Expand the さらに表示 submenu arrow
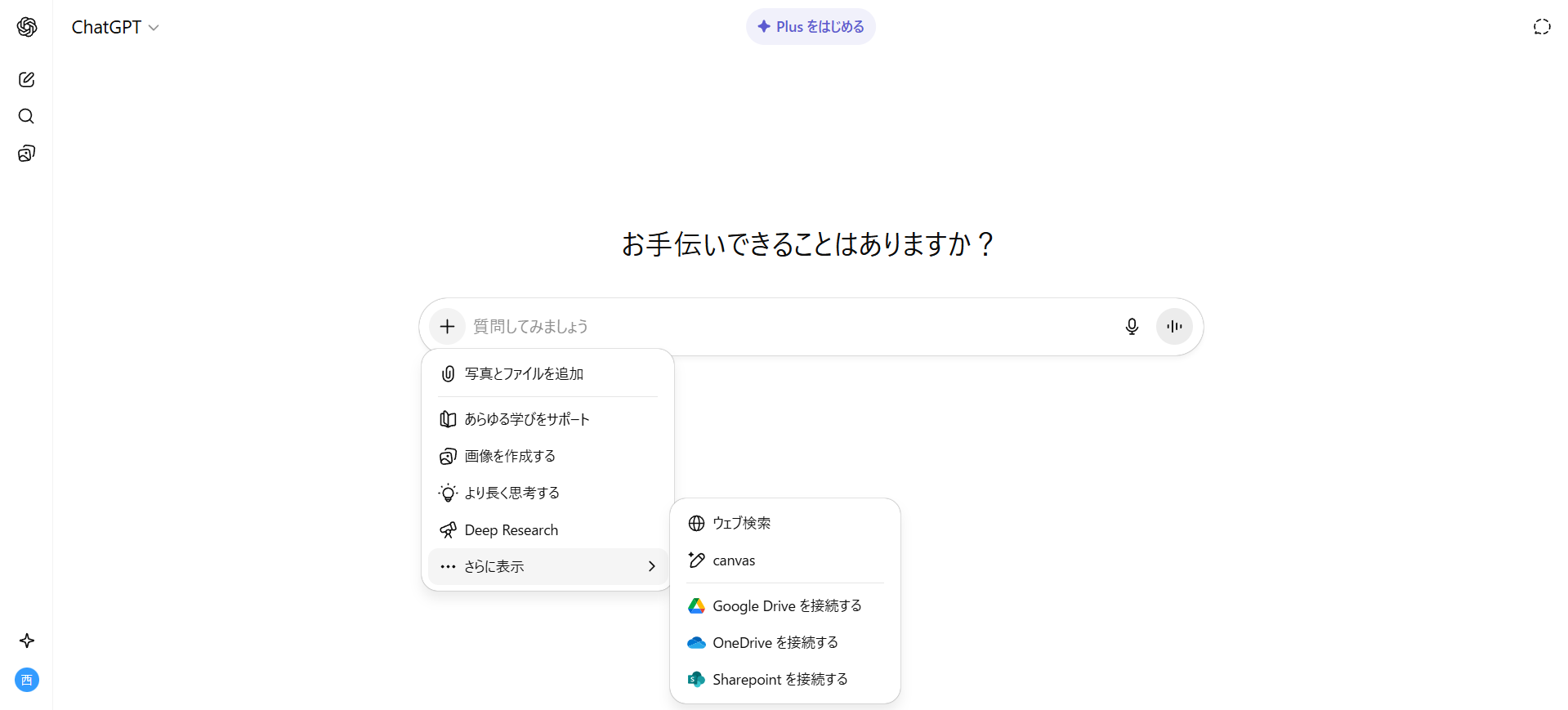1568x710 pixels. [x=651, y=566]
